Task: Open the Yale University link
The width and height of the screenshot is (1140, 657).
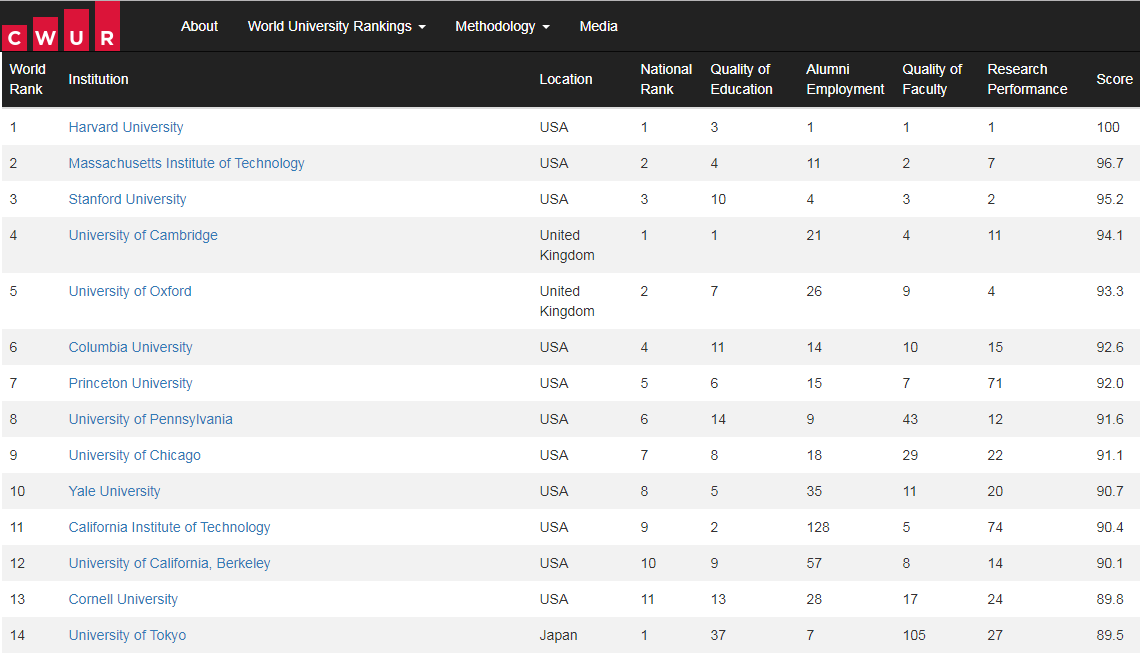Action: point(114,491)
